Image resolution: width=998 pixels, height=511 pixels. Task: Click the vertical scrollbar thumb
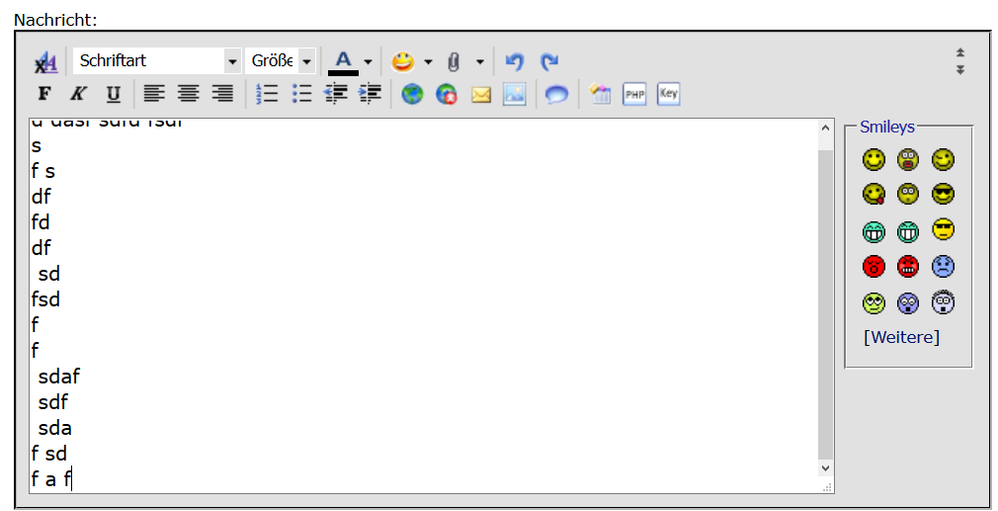point(826,304)
